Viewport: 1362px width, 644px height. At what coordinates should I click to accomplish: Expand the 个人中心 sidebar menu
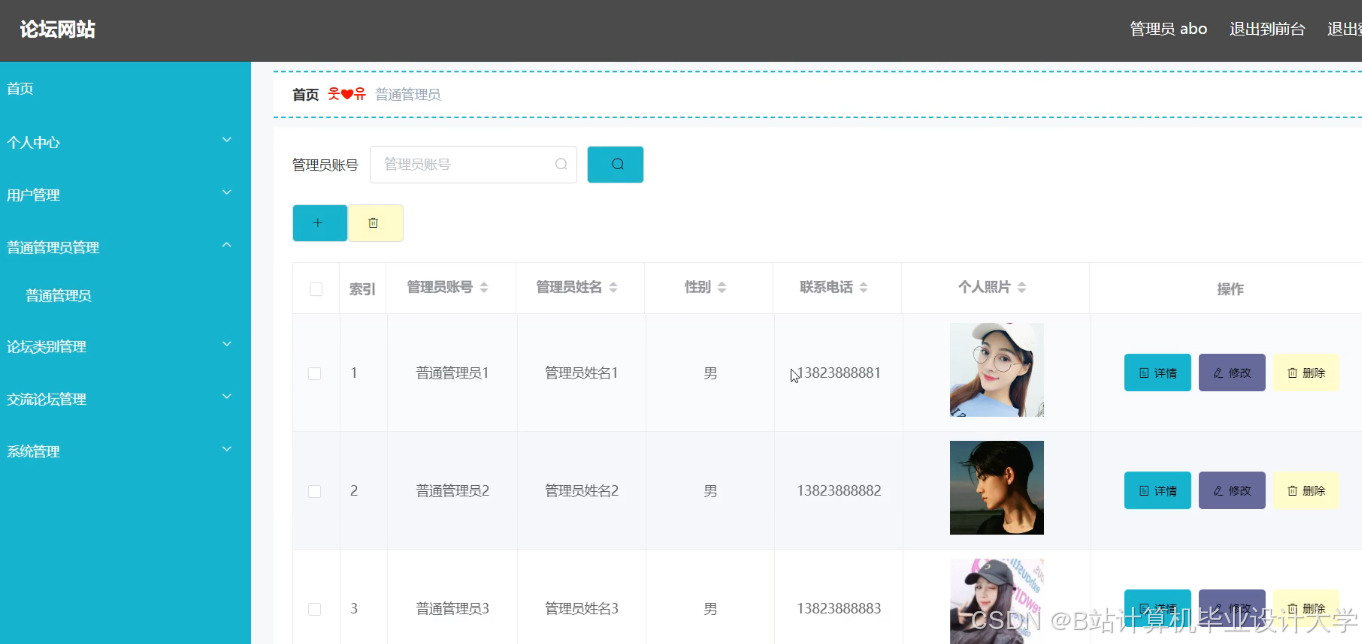(125, 142)
